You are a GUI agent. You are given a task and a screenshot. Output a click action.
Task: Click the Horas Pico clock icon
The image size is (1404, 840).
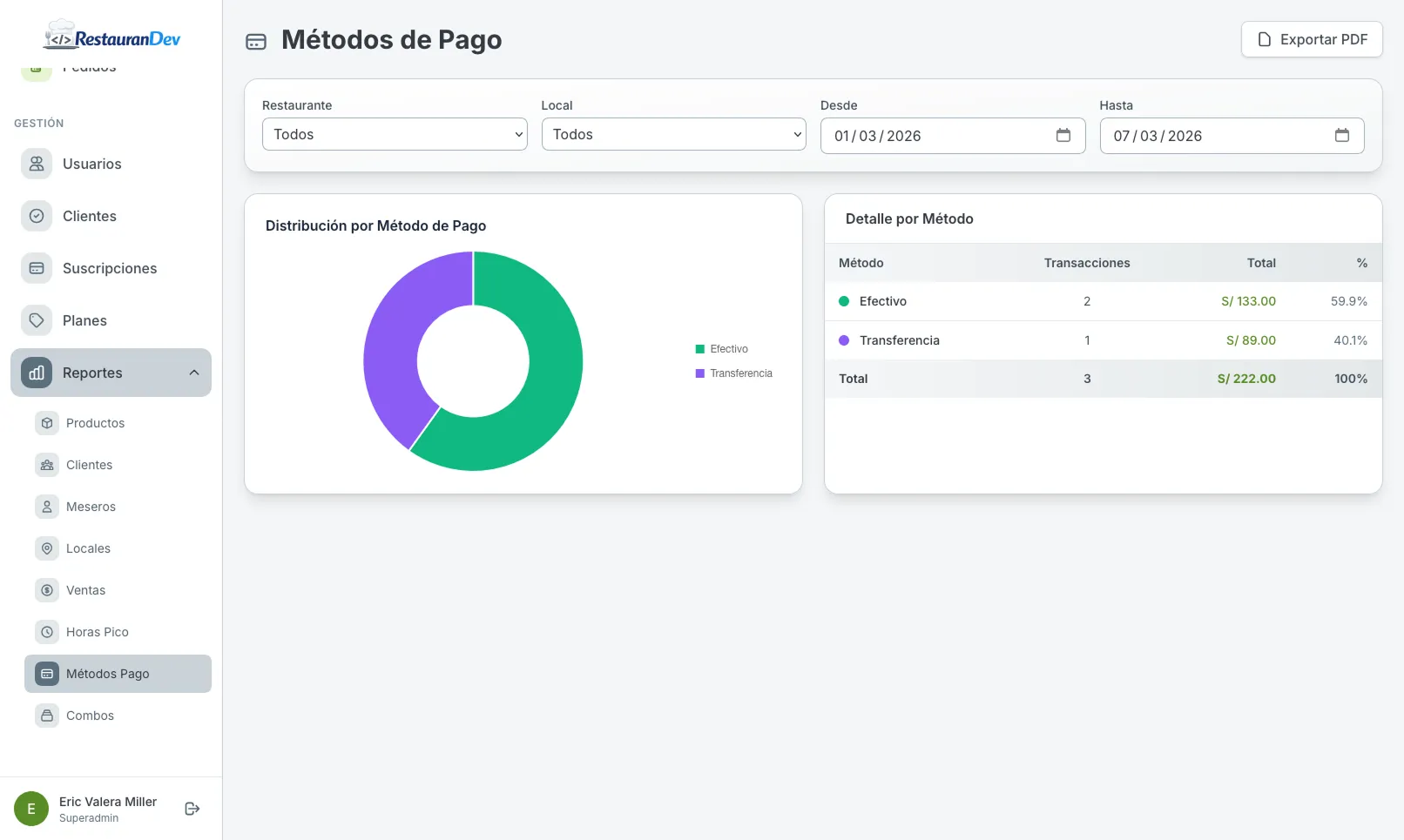pos(47,632)
